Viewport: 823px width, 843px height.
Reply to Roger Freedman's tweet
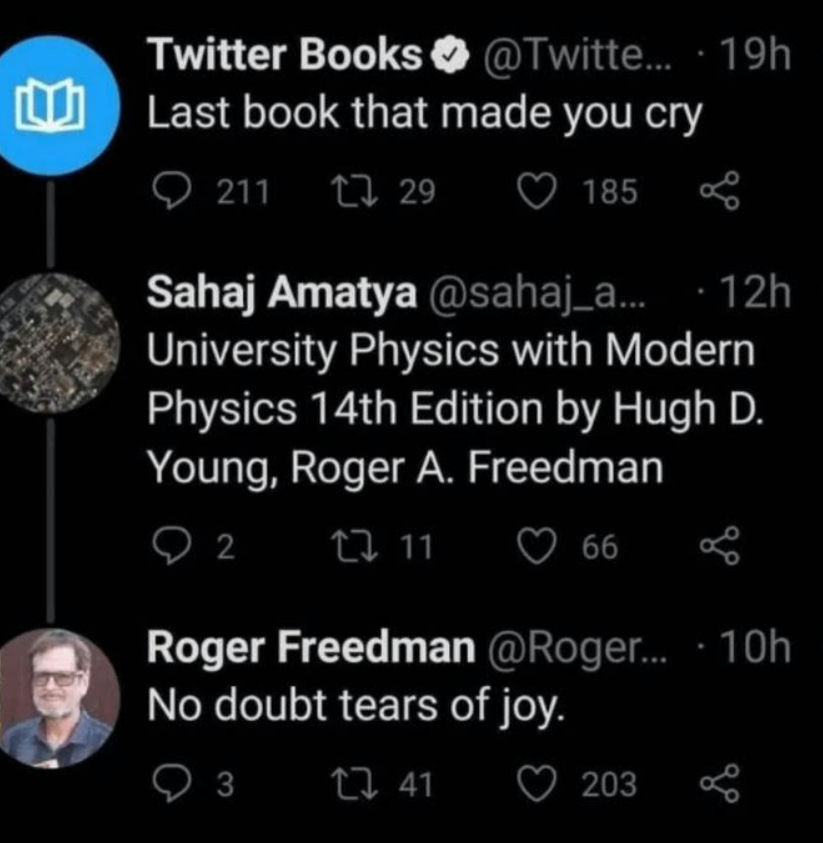pos(171,783)
